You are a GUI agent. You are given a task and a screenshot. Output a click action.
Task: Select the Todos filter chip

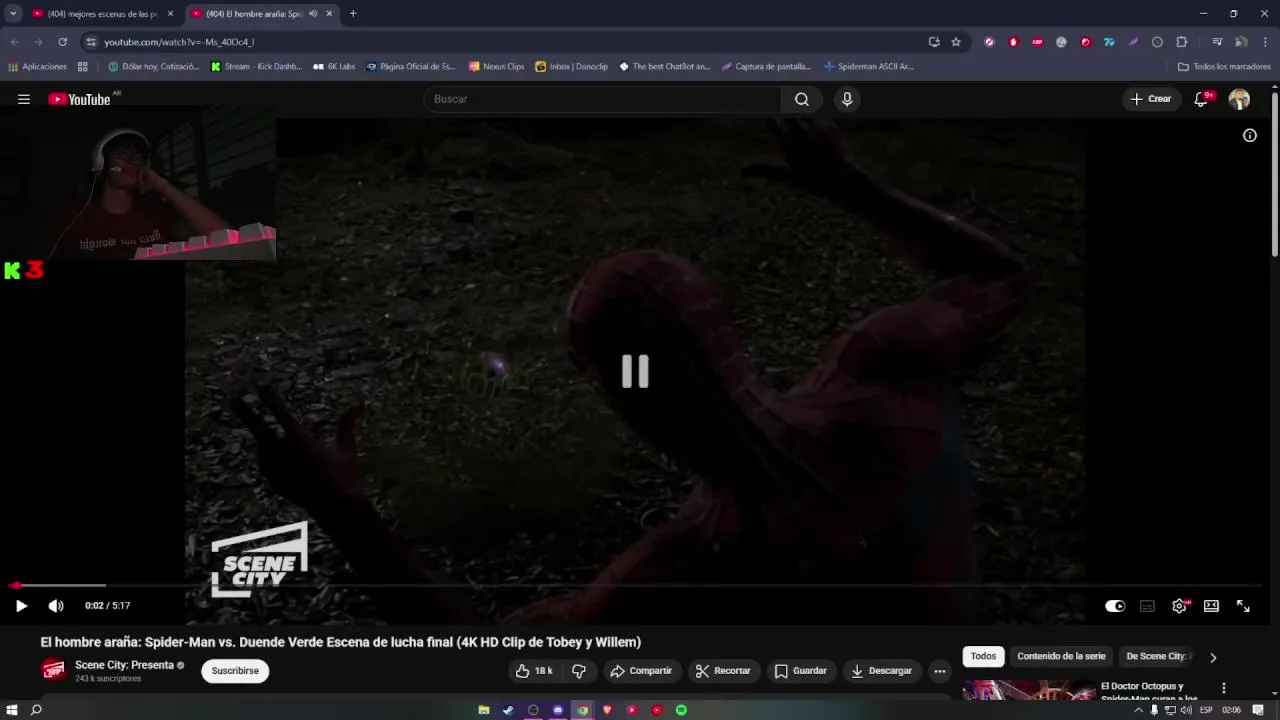pos(983,656)
